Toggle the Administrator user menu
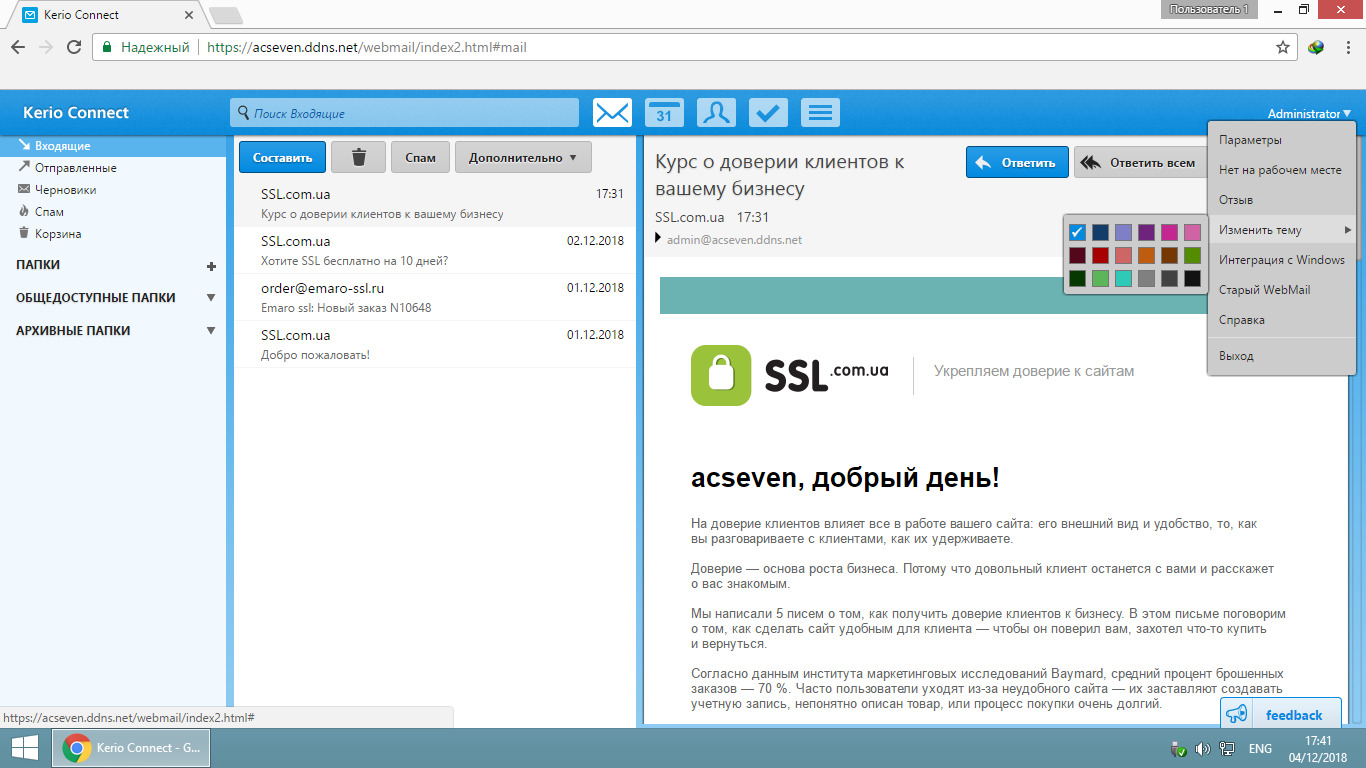 pyautogui.click(x=1309, y=114)
